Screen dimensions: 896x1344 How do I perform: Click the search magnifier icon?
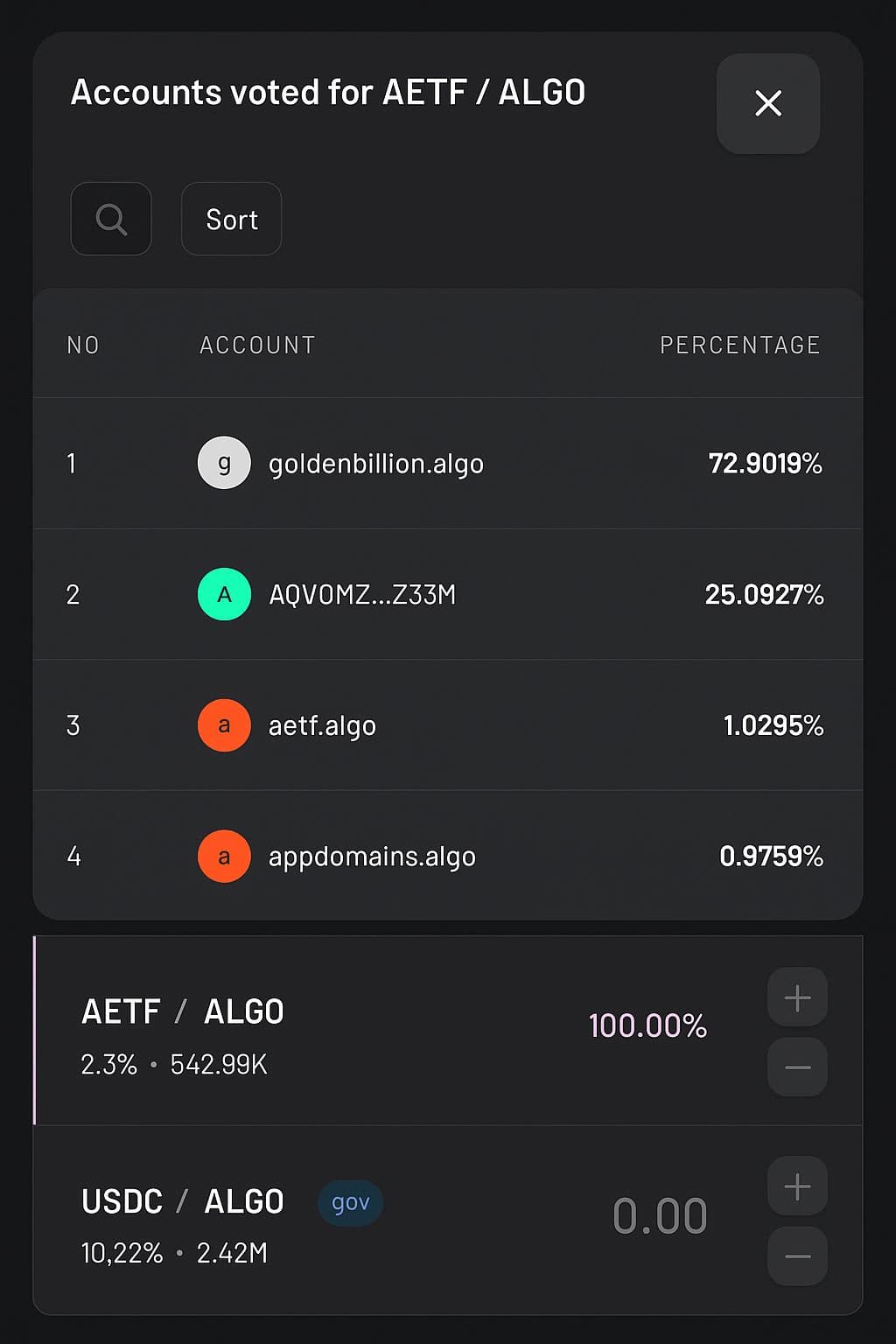pos(111,219)
